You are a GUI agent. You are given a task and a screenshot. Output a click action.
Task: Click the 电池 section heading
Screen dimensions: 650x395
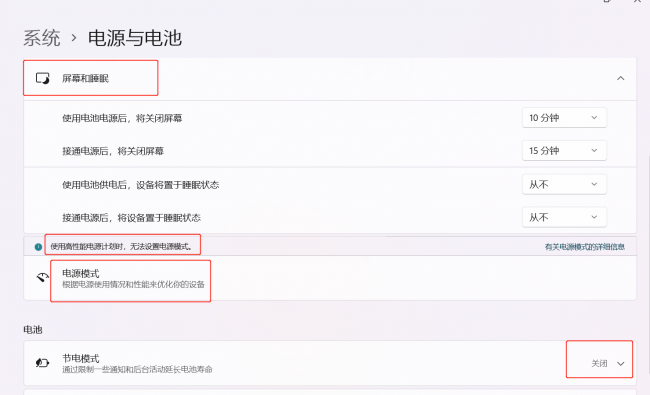click(x=33, y=330)
